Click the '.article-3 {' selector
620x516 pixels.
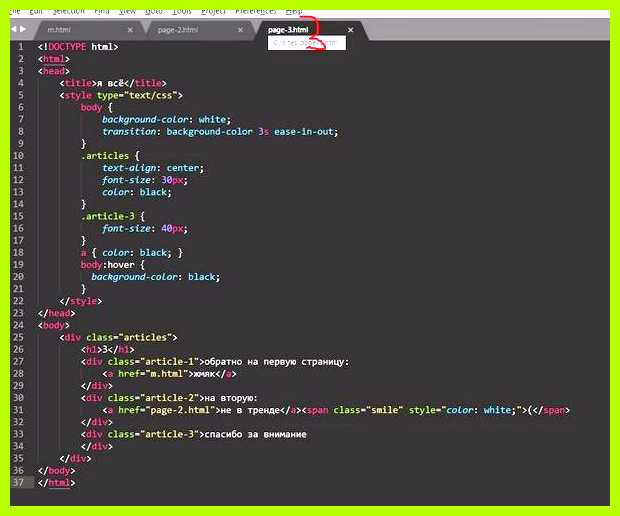pos(113,216)
